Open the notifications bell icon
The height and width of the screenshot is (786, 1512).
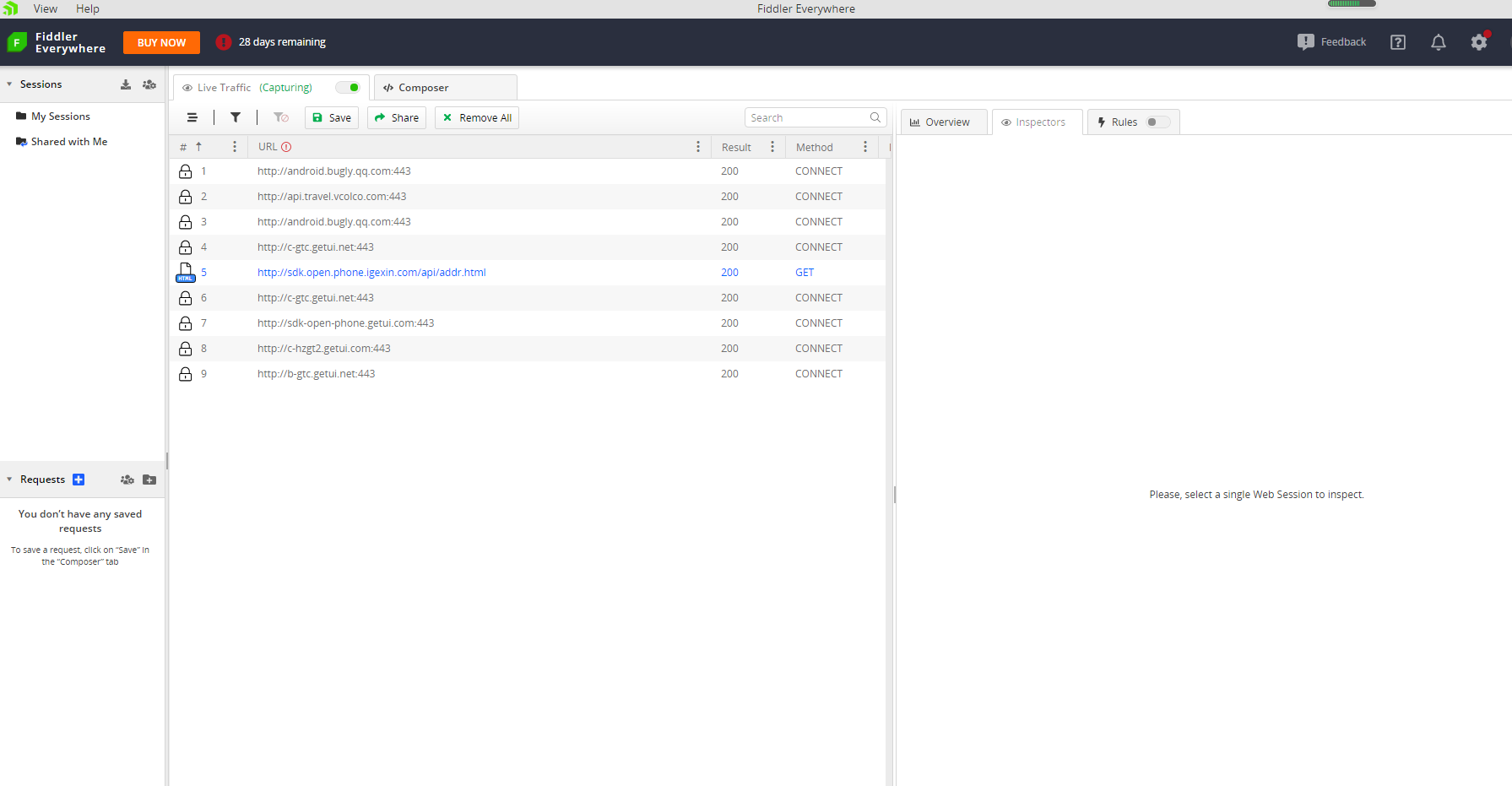[x=1439, y=42]
